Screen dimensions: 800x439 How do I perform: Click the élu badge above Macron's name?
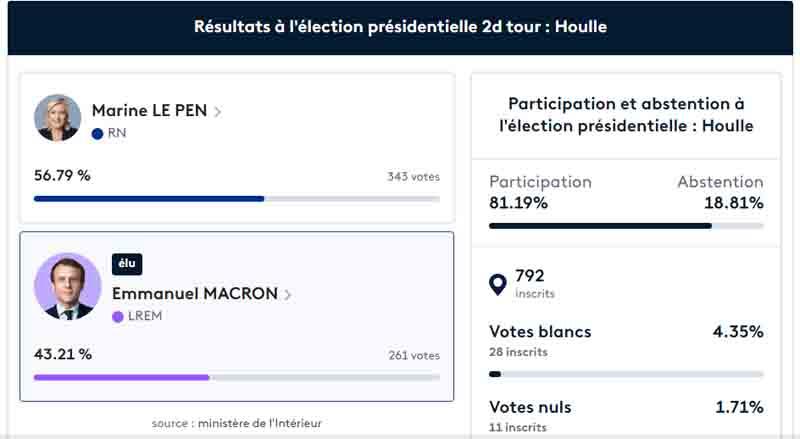point(127,264)
